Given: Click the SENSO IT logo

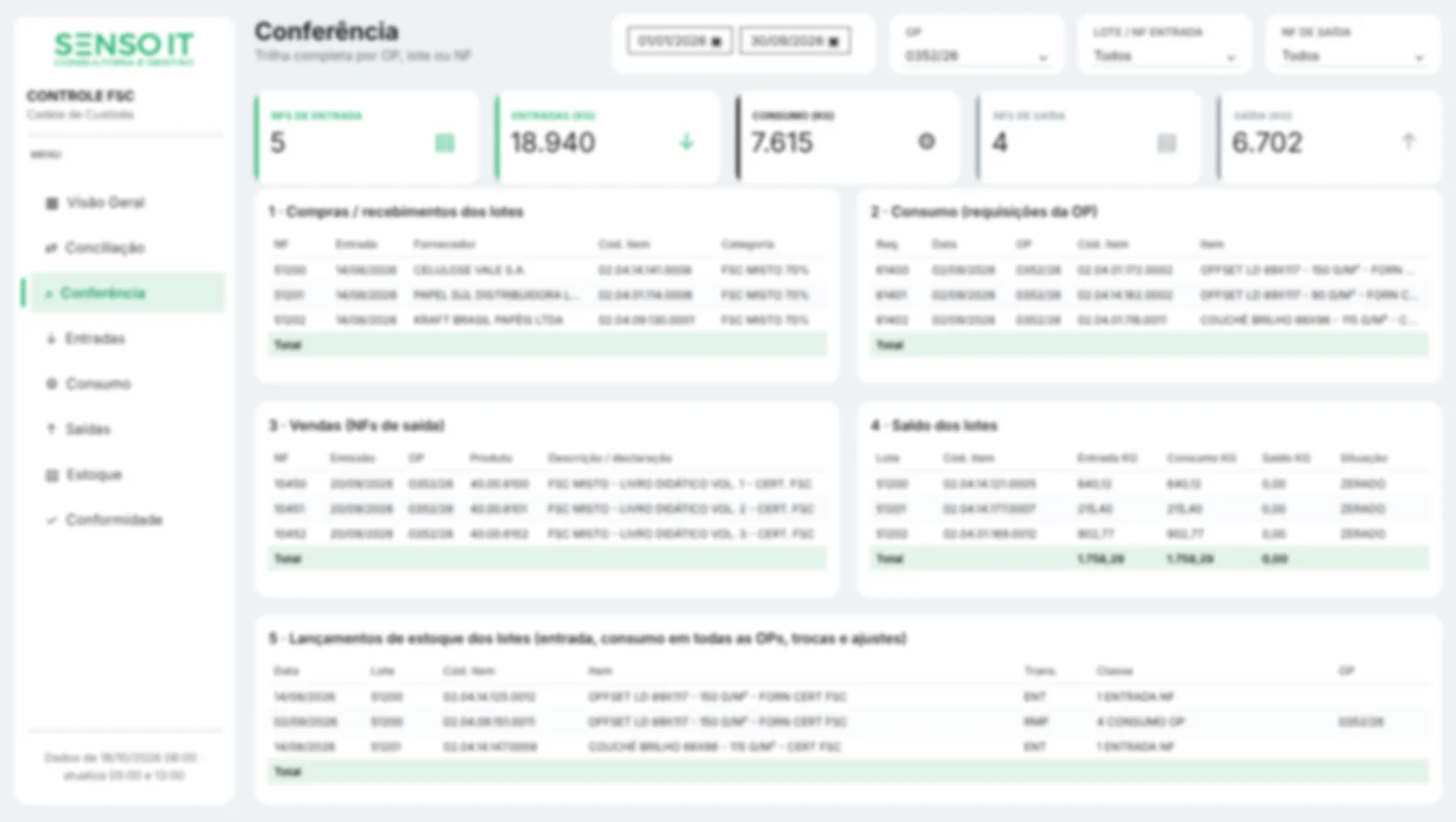Looking at the screenshot, I should pyautogui.click(x=124, y=48).
